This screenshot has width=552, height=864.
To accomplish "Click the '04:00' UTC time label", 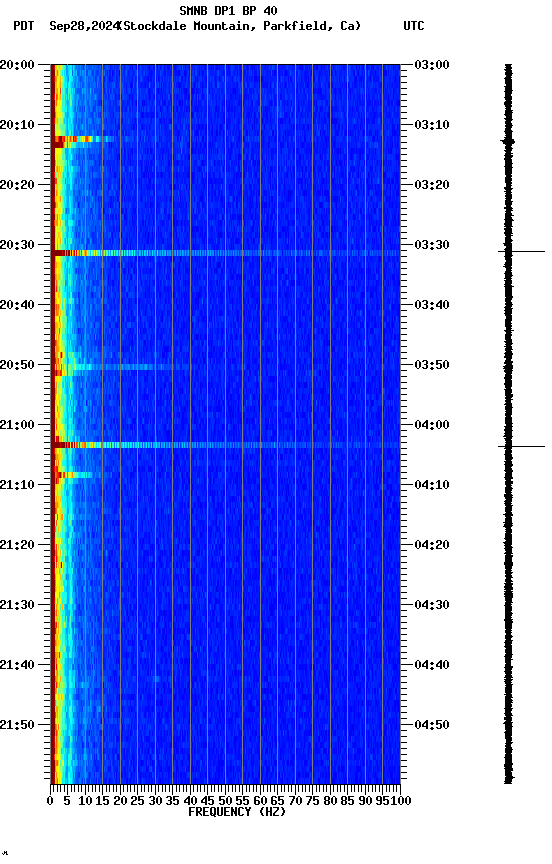I will coord(432,425).
